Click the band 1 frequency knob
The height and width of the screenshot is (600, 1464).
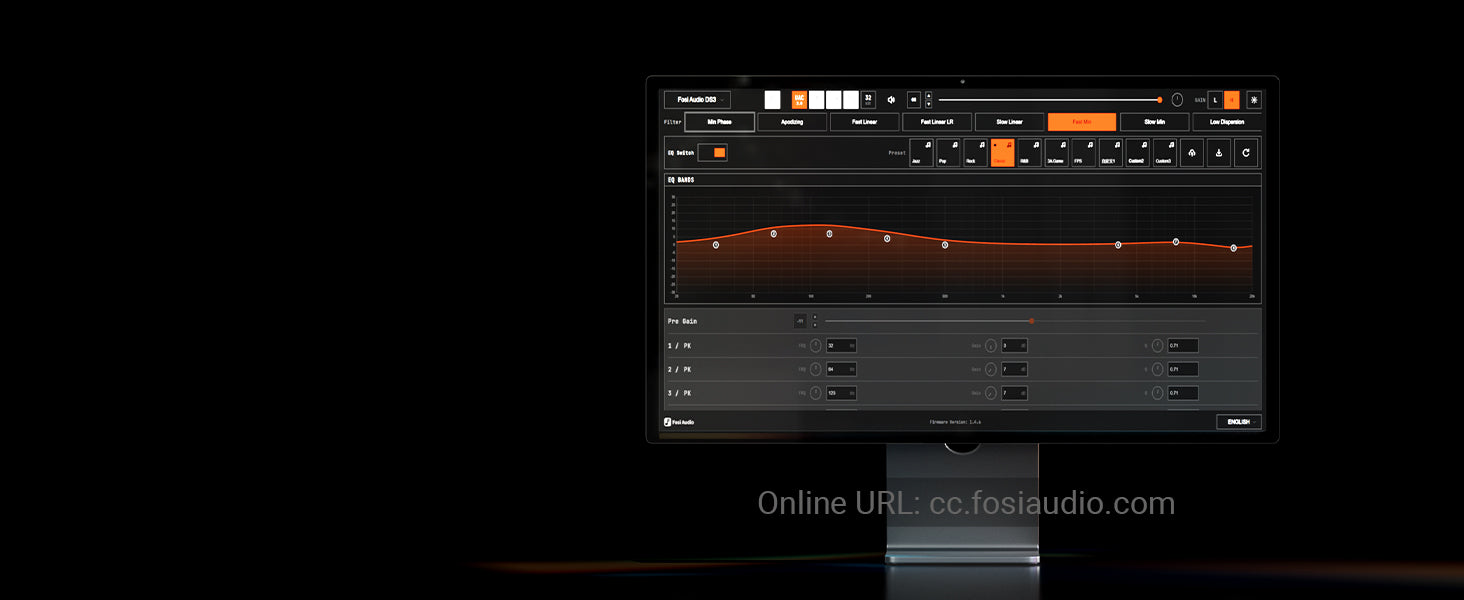click(815, 346)
